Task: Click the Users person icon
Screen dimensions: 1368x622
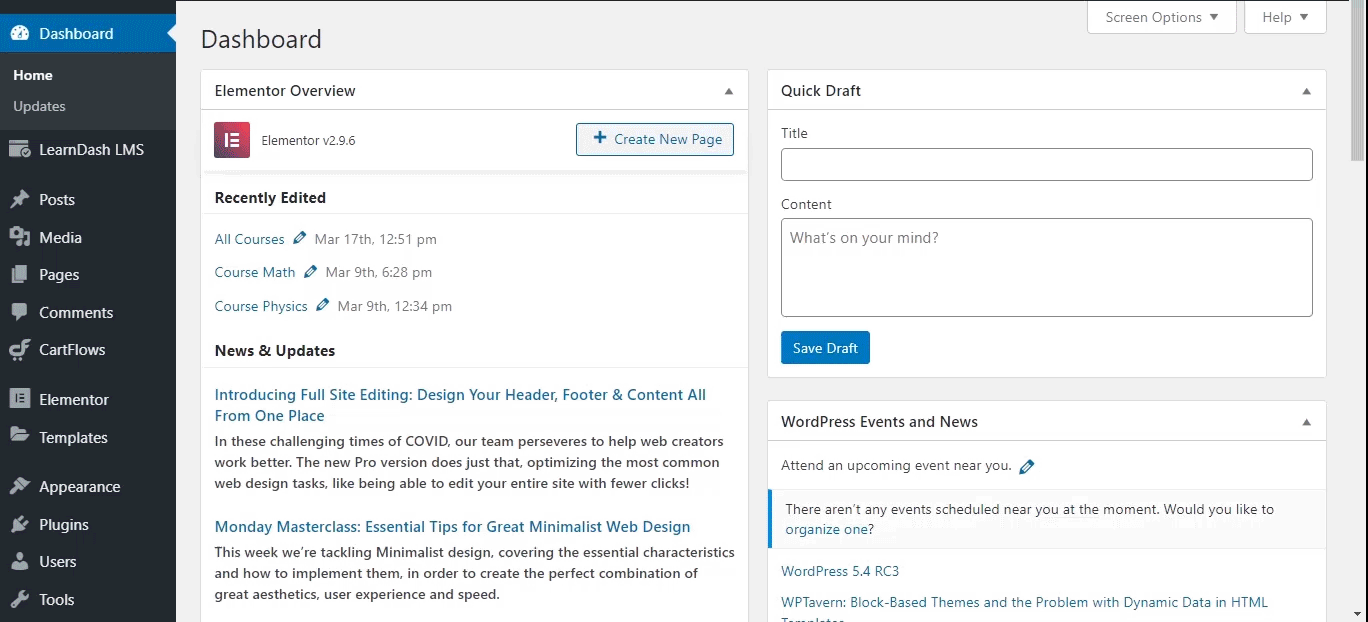Action: [x=20, y=562]
